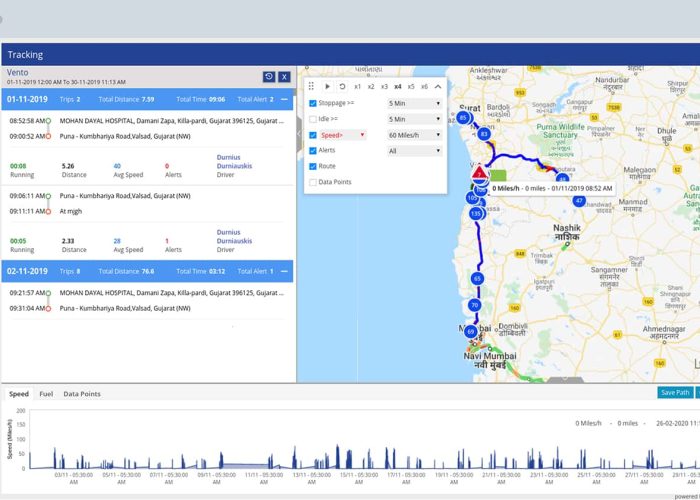Close the Vento tracking panel
Screen dimensions: 700x500
(284, 76)
